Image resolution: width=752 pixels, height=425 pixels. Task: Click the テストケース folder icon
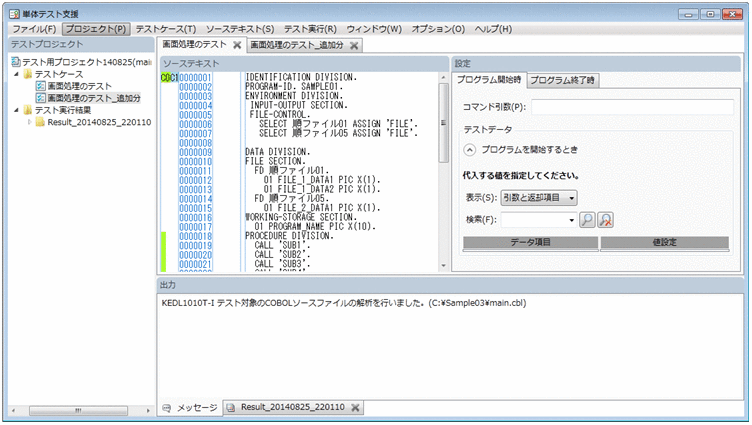pyautogui.click(x=28, y=74)
